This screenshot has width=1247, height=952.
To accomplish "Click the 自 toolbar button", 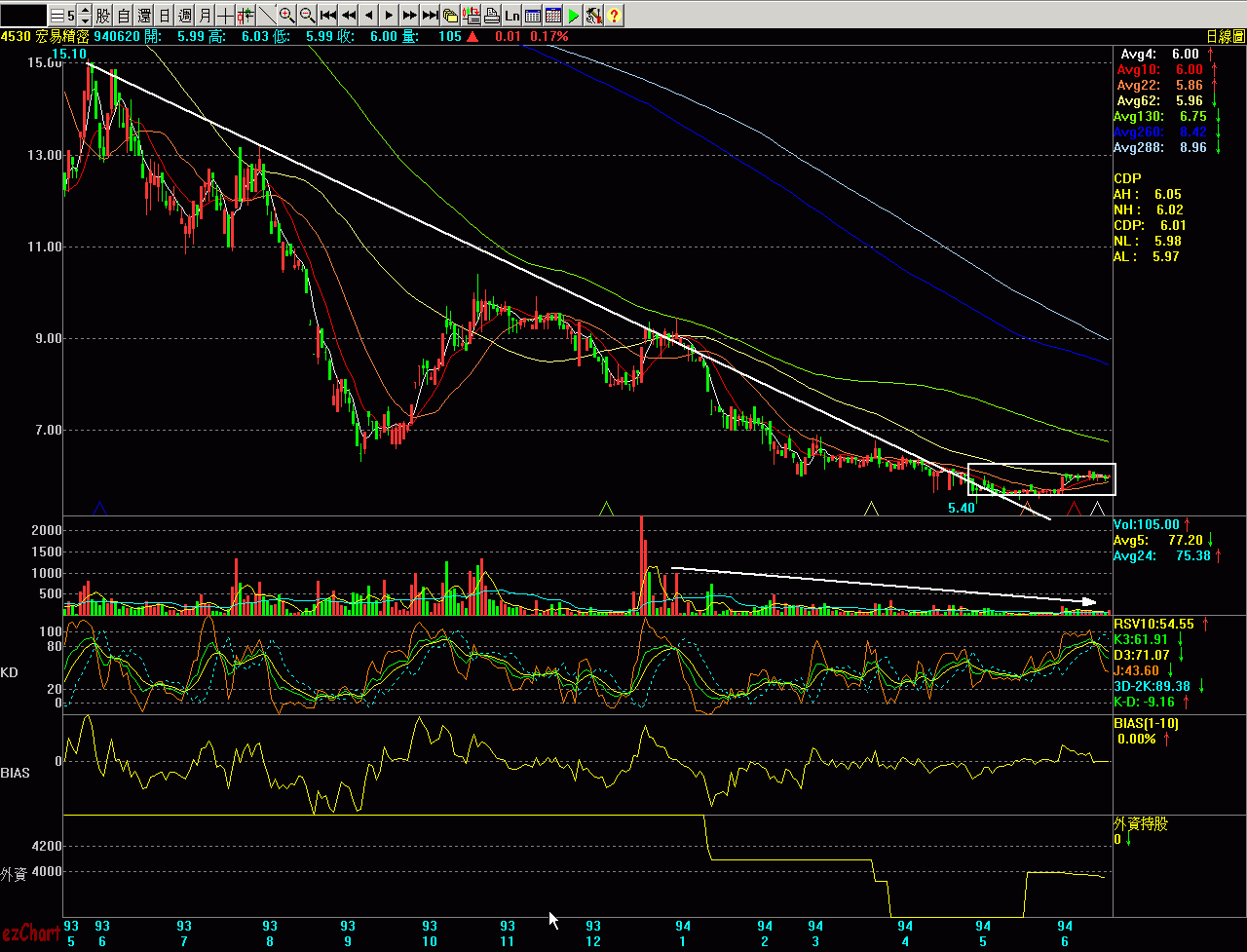I will tap(124, 16).
